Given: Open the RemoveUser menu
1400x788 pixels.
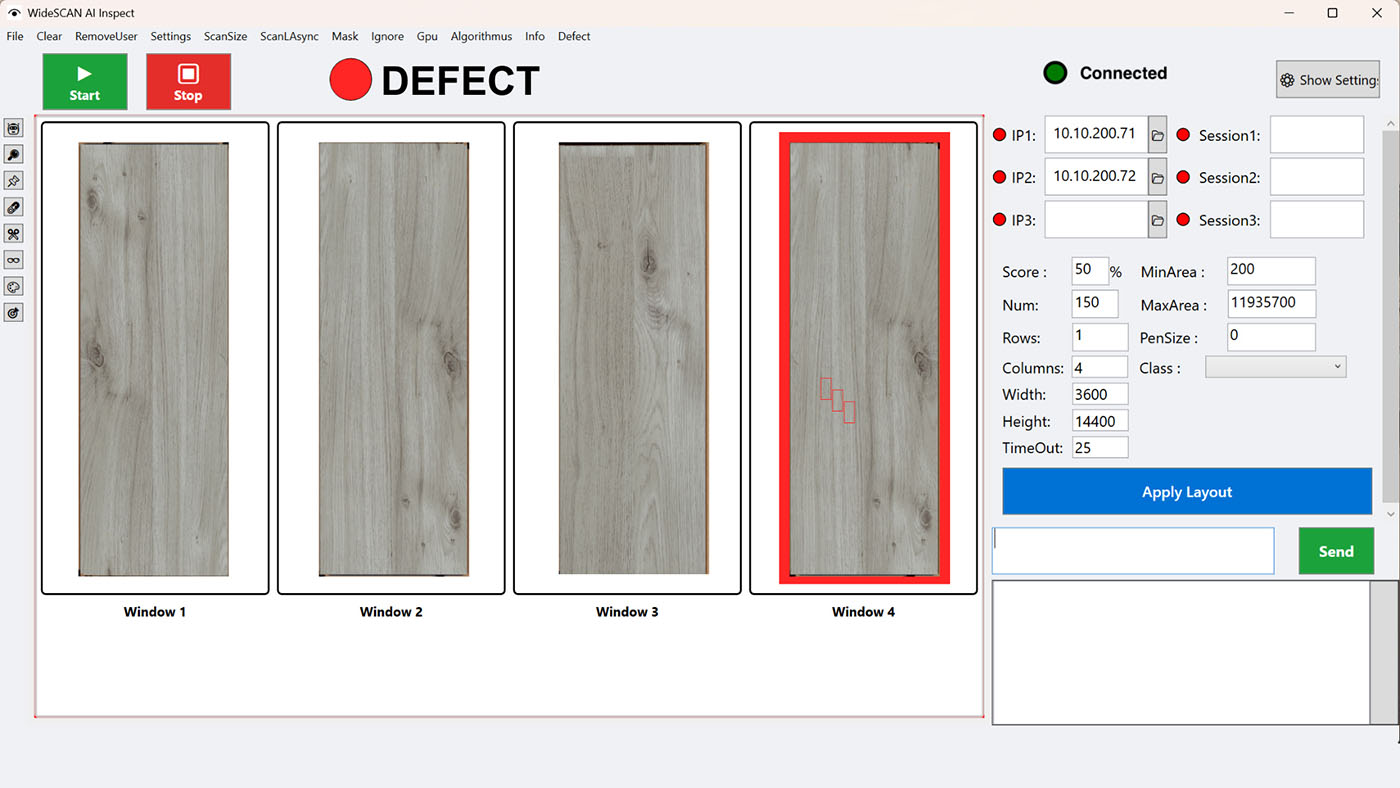Looking at the screenshot, I should tap(106, 36).
